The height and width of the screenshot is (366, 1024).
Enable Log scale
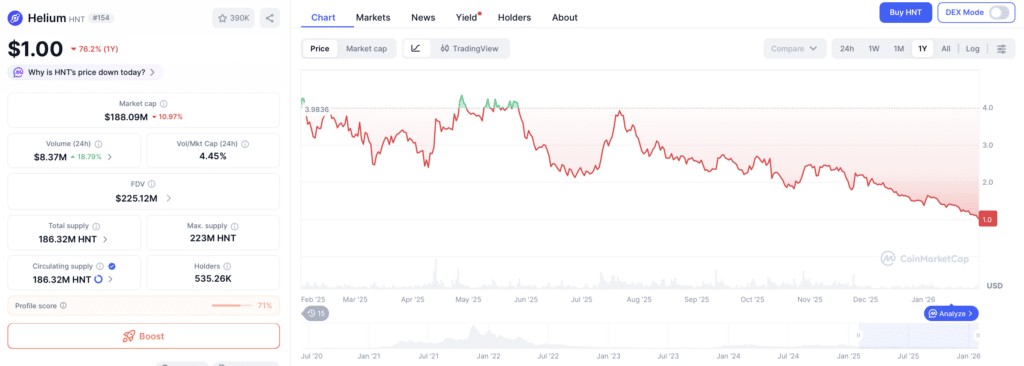tap(972, 49)
